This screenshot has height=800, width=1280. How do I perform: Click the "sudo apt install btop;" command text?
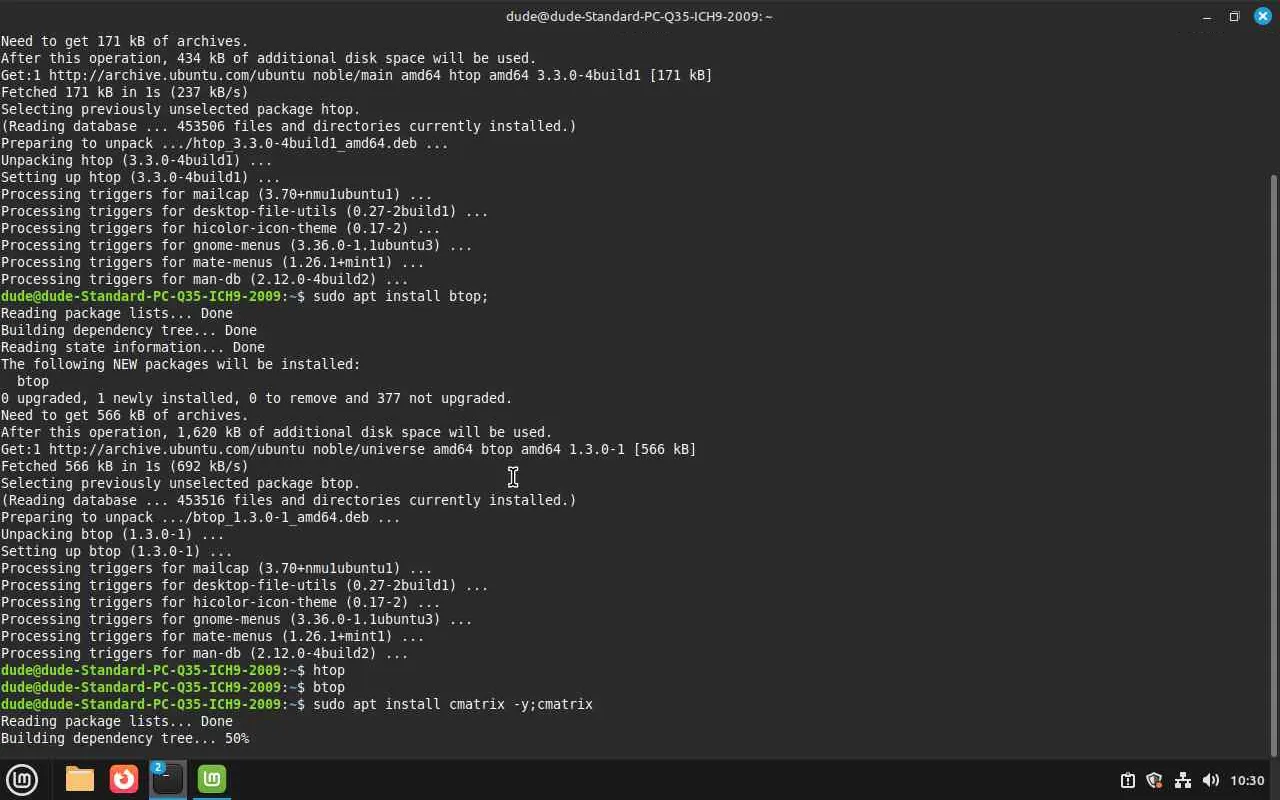tap(400, 296)
